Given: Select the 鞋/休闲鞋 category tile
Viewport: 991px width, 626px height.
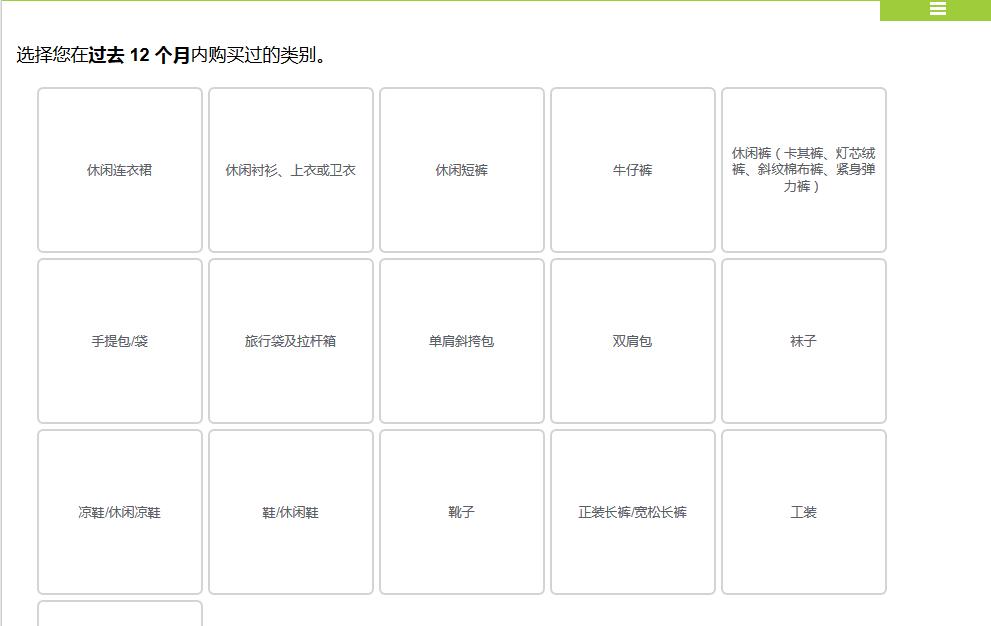Looking at the screenshot, I should click(x=290, y=510).
